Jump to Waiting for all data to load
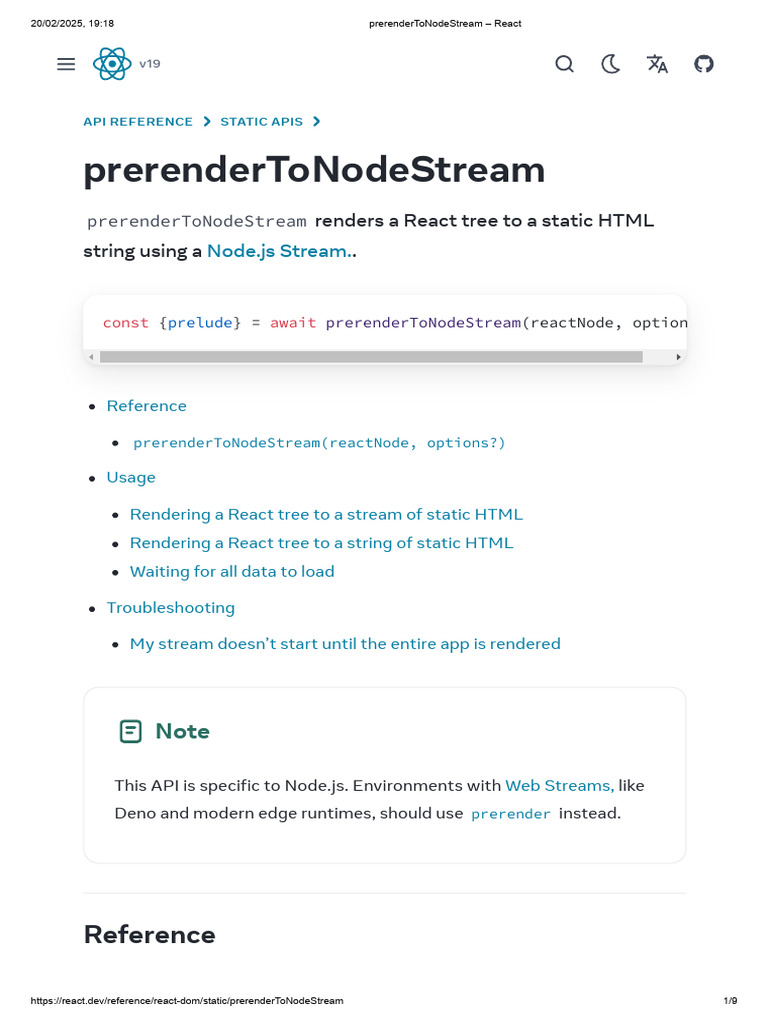 click(x=232, y=572)
